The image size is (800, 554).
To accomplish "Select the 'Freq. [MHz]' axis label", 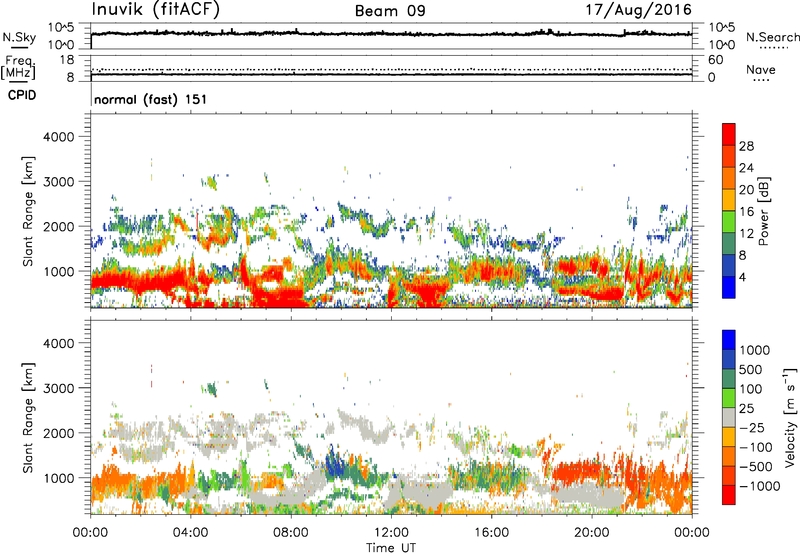I will (20, 68).
